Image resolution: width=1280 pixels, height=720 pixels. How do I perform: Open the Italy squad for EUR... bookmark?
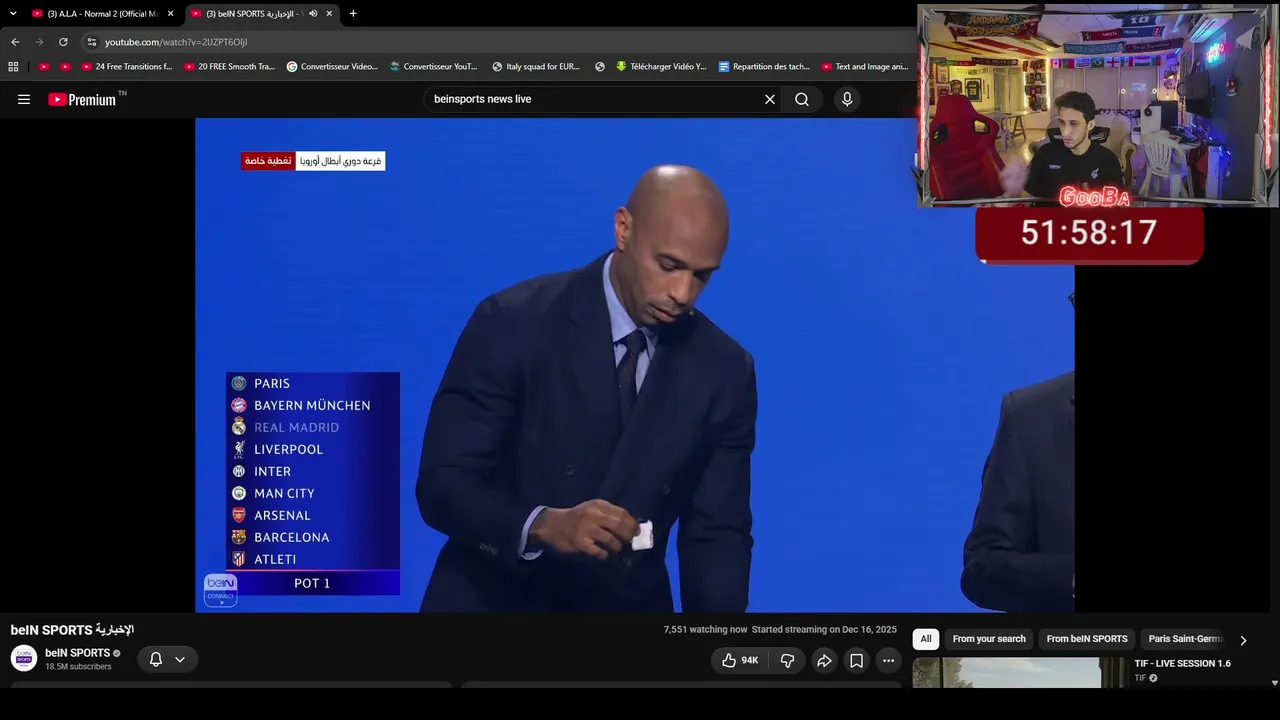coord(536,67)
